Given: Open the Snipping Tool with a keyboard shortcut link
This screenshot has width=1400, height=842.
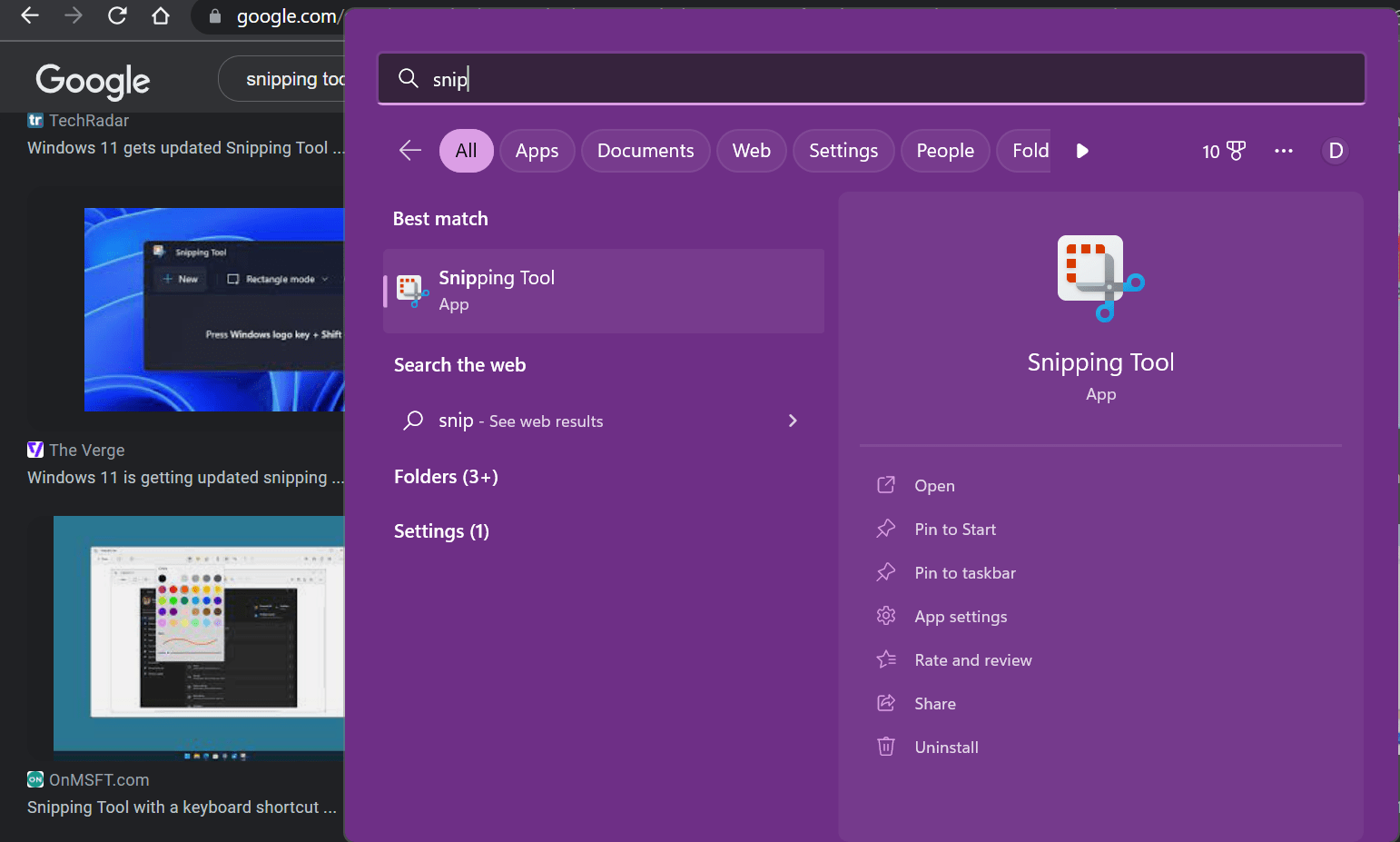Looking at the screenshot, I should coord(182,807).
